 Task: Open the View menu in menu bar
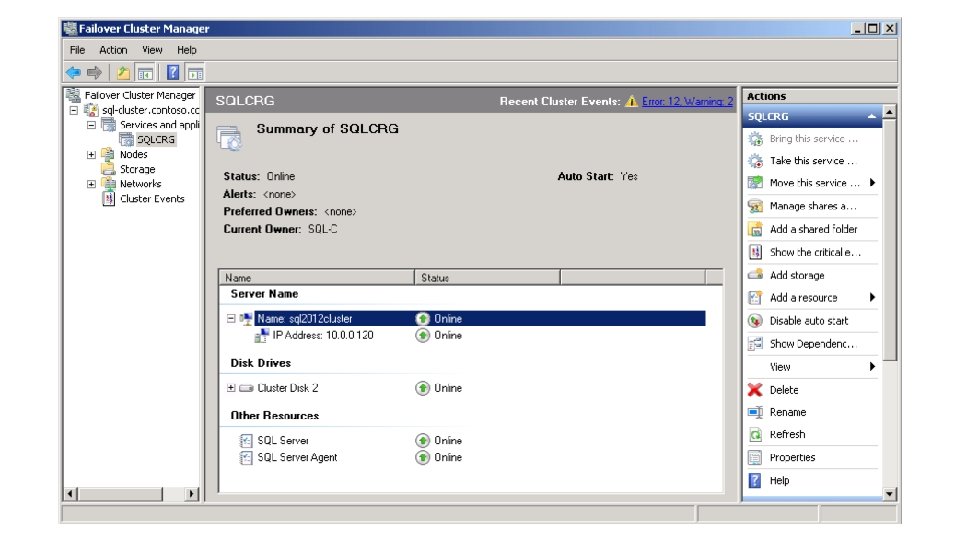tap(152, 50)
